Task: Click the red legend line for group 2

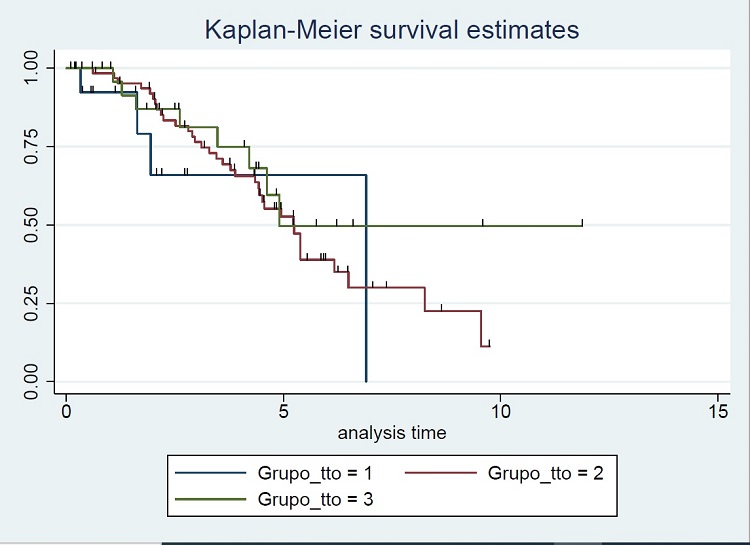Action: click(442, 473)
